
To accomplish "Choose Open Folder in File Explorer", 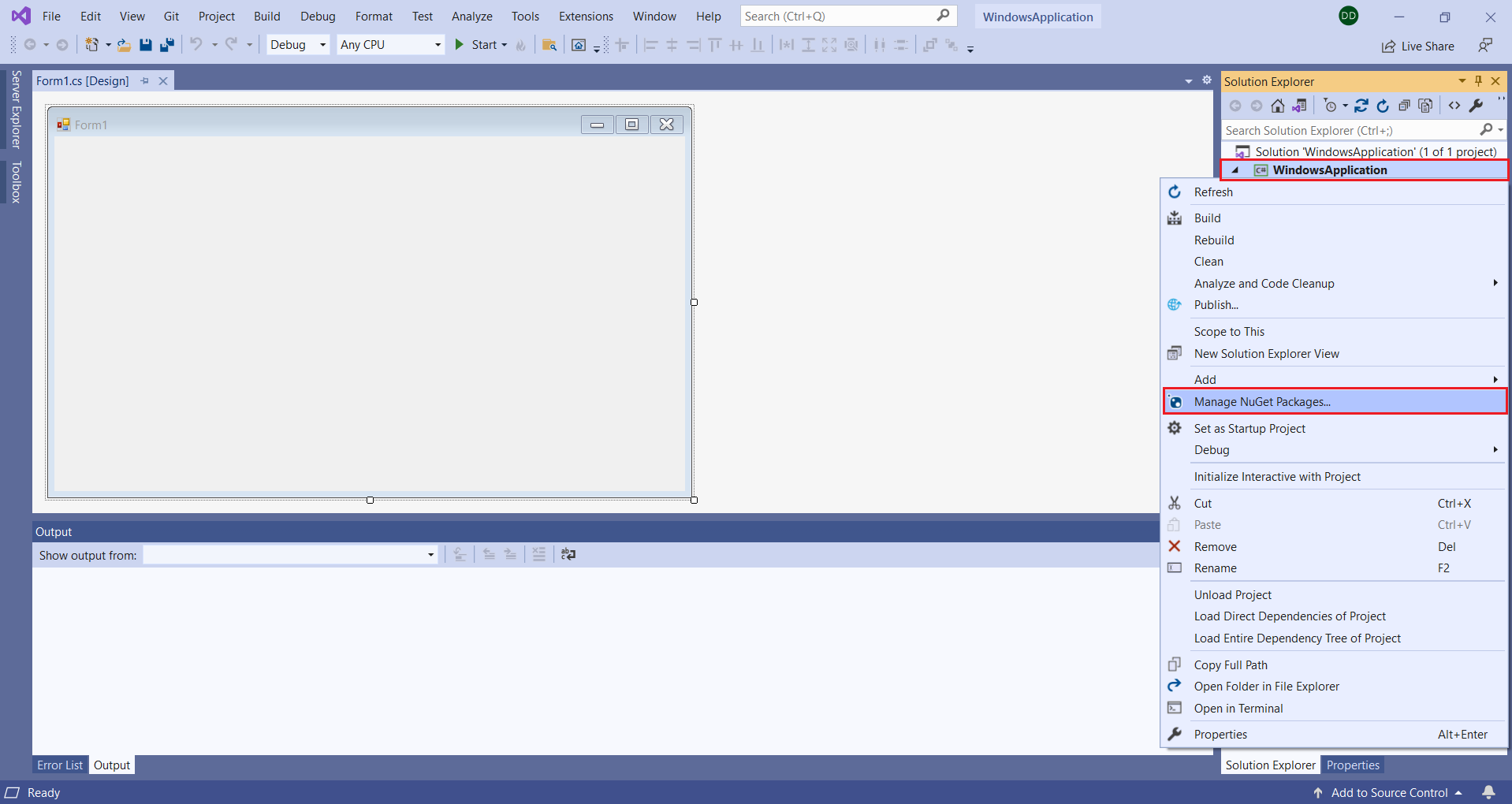I will [x=1334, y=687].
